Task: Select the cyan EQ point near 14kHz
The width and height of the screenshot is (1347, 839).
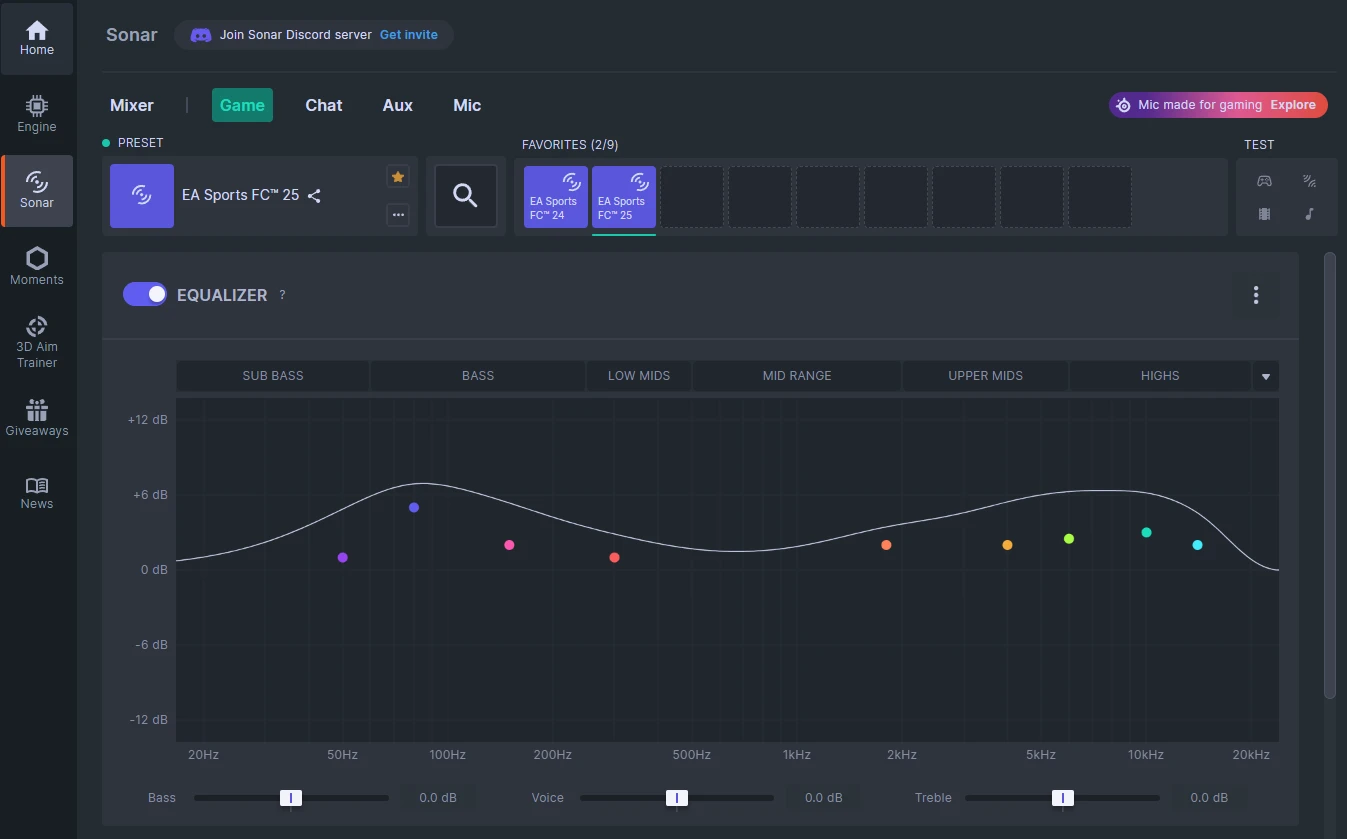Action: [x=1197, y=545]
